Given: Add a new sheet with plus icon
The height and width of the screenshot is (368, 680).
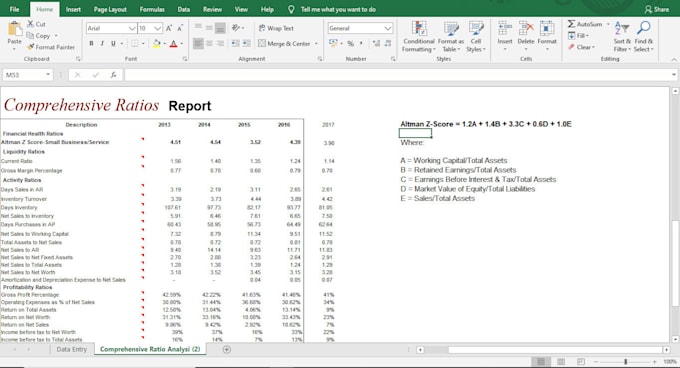Looking at the screenshot, I should click(226, 349).
